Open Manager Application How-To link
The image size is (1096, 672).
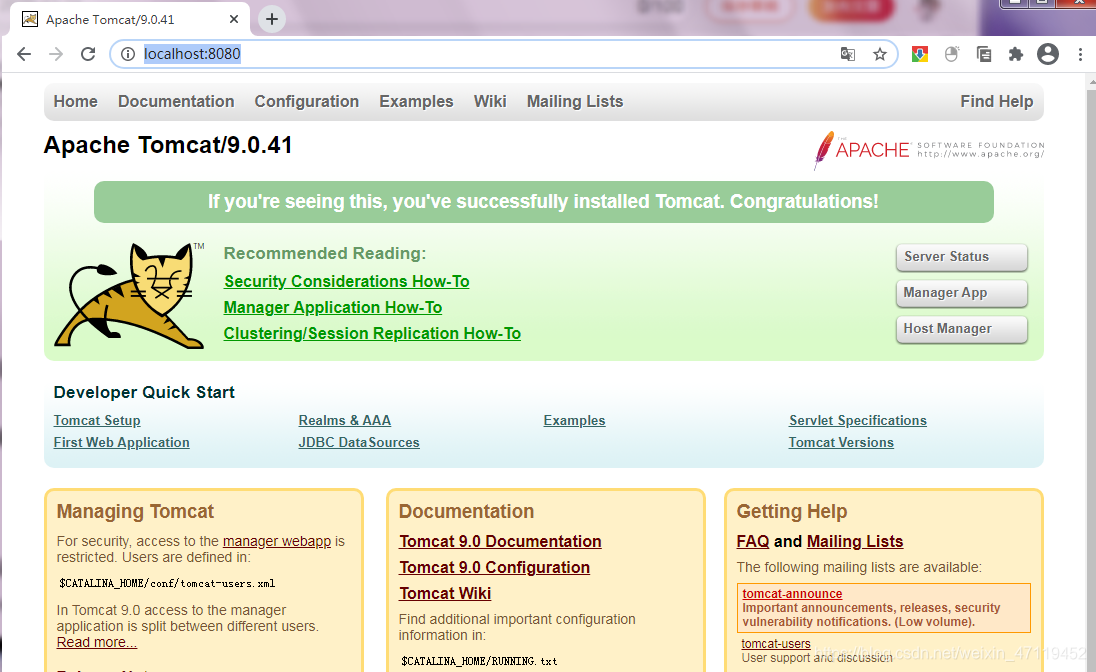pos(333,308)
